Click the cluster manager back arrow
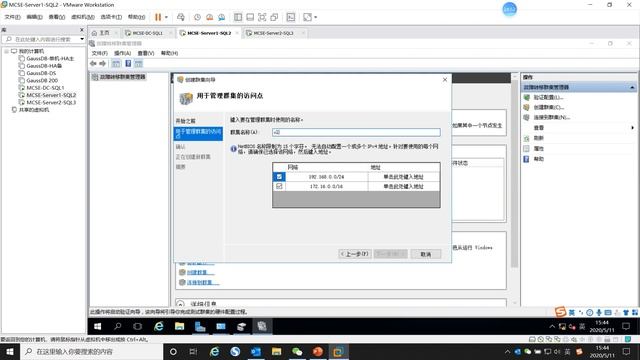Viewport: 640px width, 360px height. click(x=93, y=63)
